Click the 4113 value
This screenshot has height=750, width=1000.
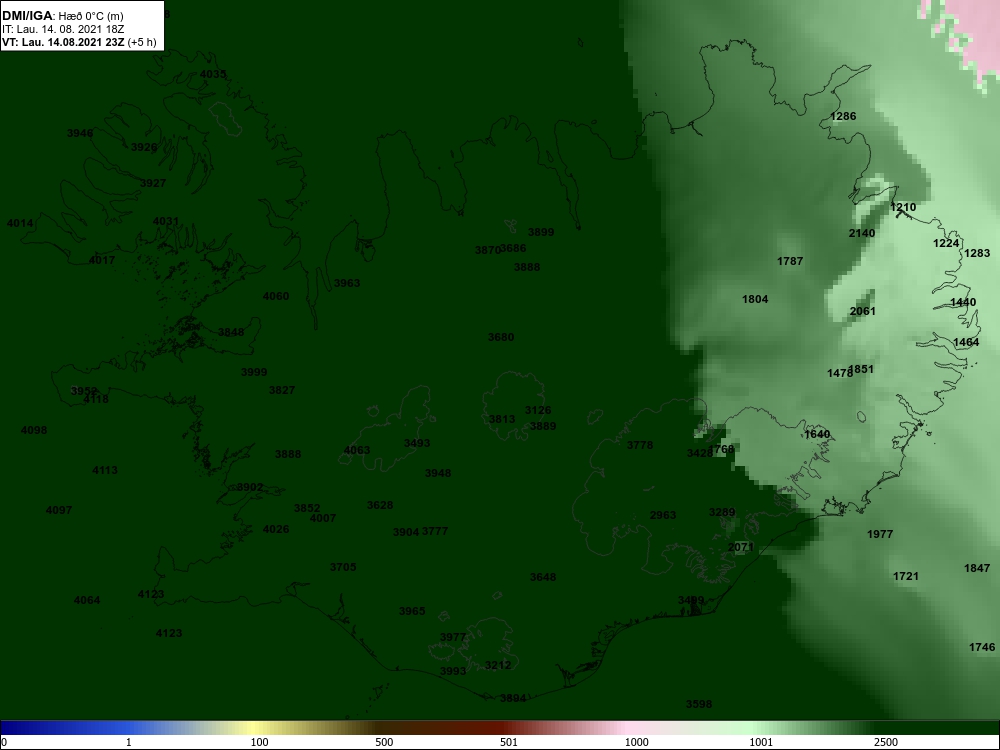(x=105, y=470)
